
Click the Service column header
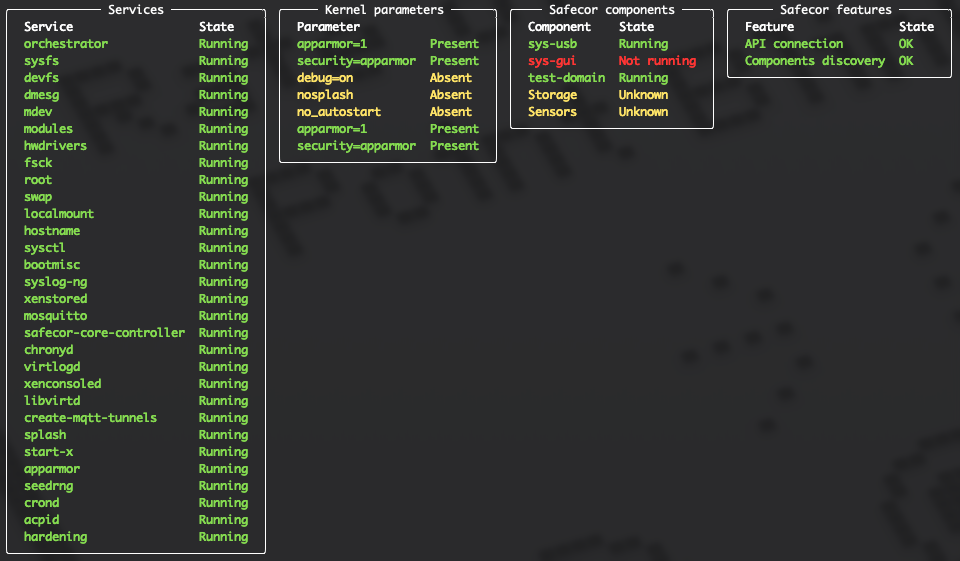48,27
